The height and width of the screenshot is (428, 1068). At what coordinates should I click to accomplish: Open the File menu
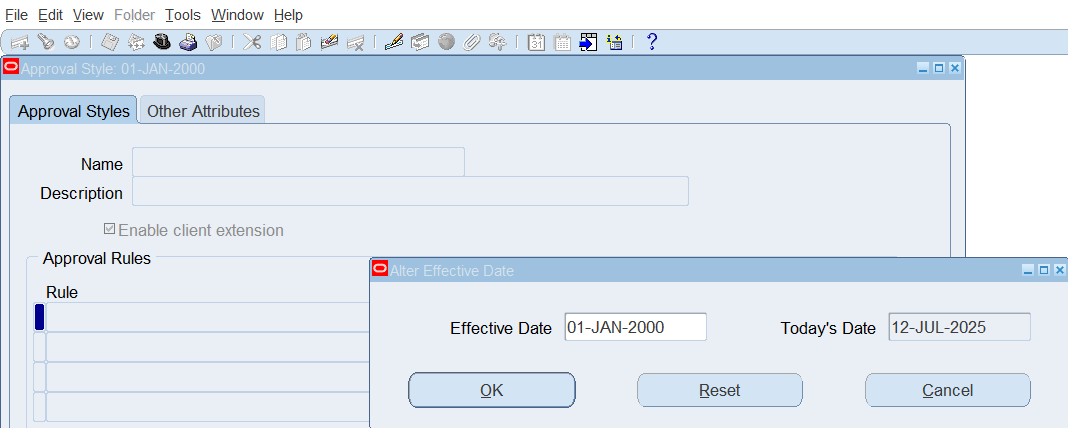pyautogui.click(x=17, y=15)
